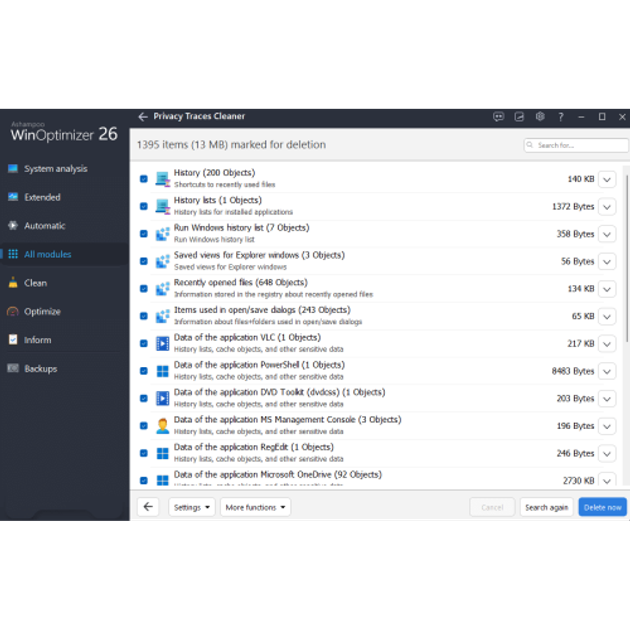The image size is (630, 630).
Task: Click the All modules grid icon
Action: tap(13, 254)
